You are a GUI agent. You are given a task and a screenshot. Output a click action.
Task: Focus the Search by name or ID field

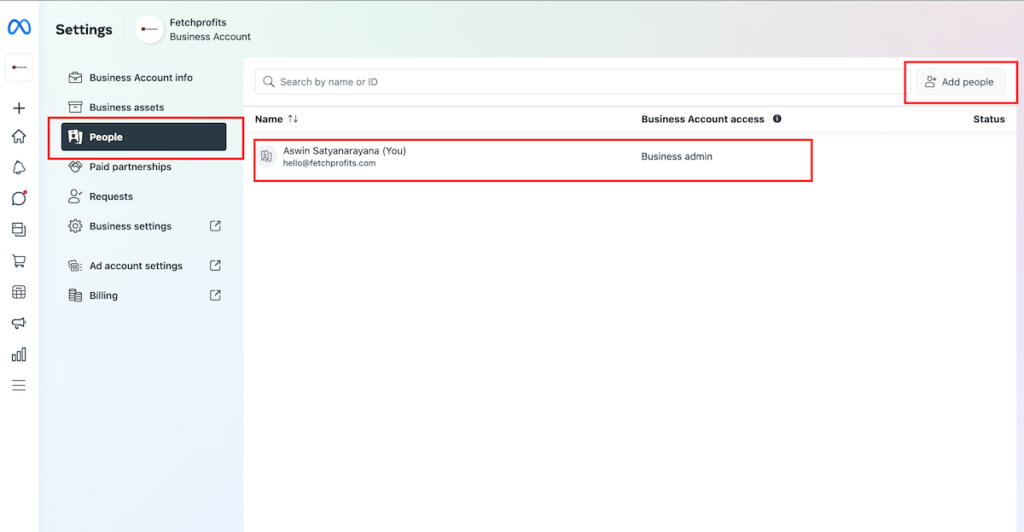[579, 82]
